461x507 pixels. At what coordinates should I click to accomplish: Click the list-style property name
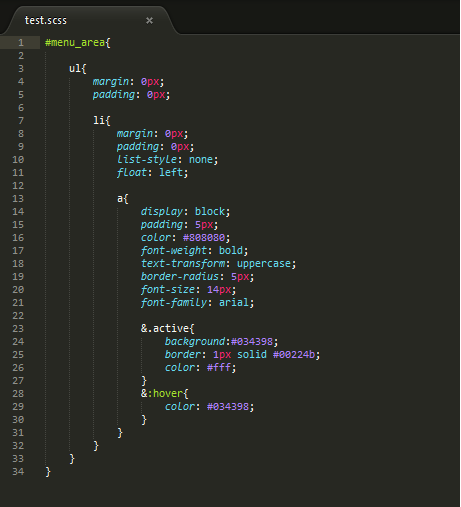147,160
